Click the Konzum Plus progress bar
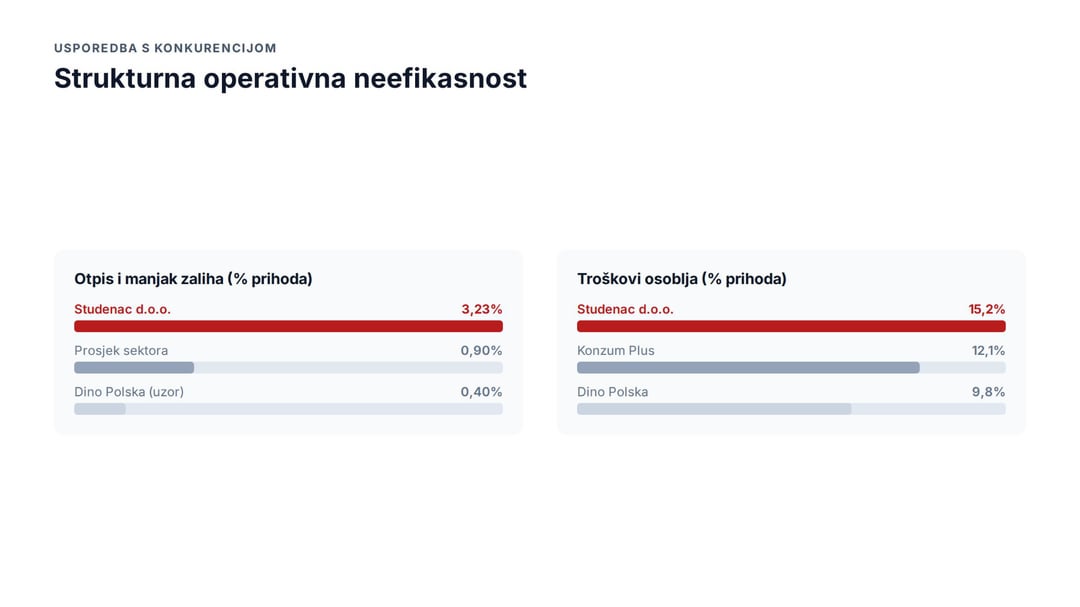This screenshot has width=1080, height=607. (x=791, y=368)
